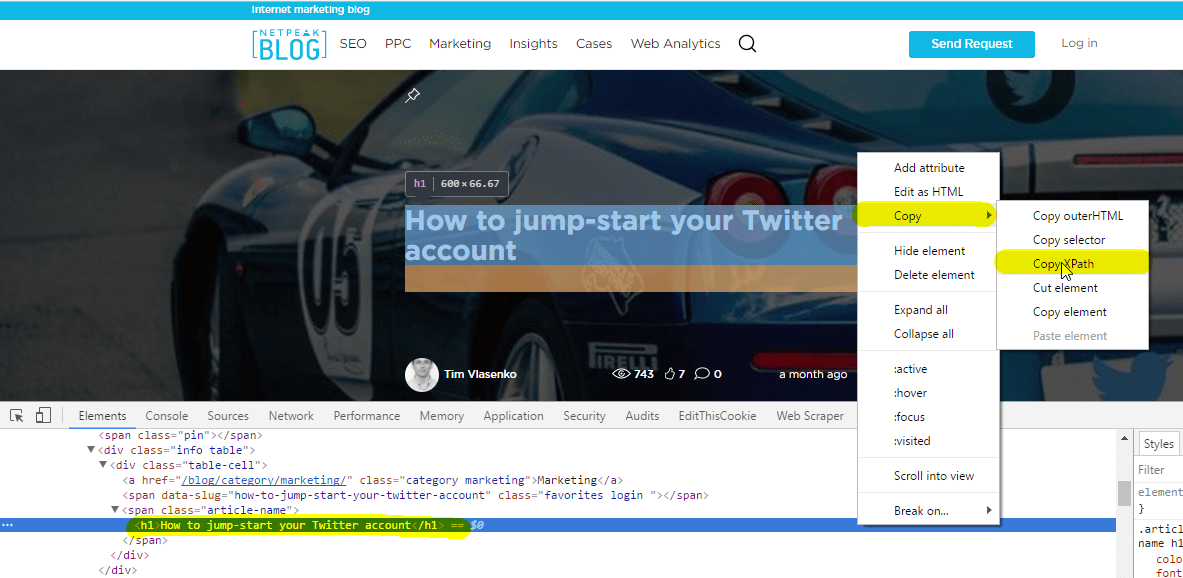
Task: Go to the Cases section
Action: [594, 44]
